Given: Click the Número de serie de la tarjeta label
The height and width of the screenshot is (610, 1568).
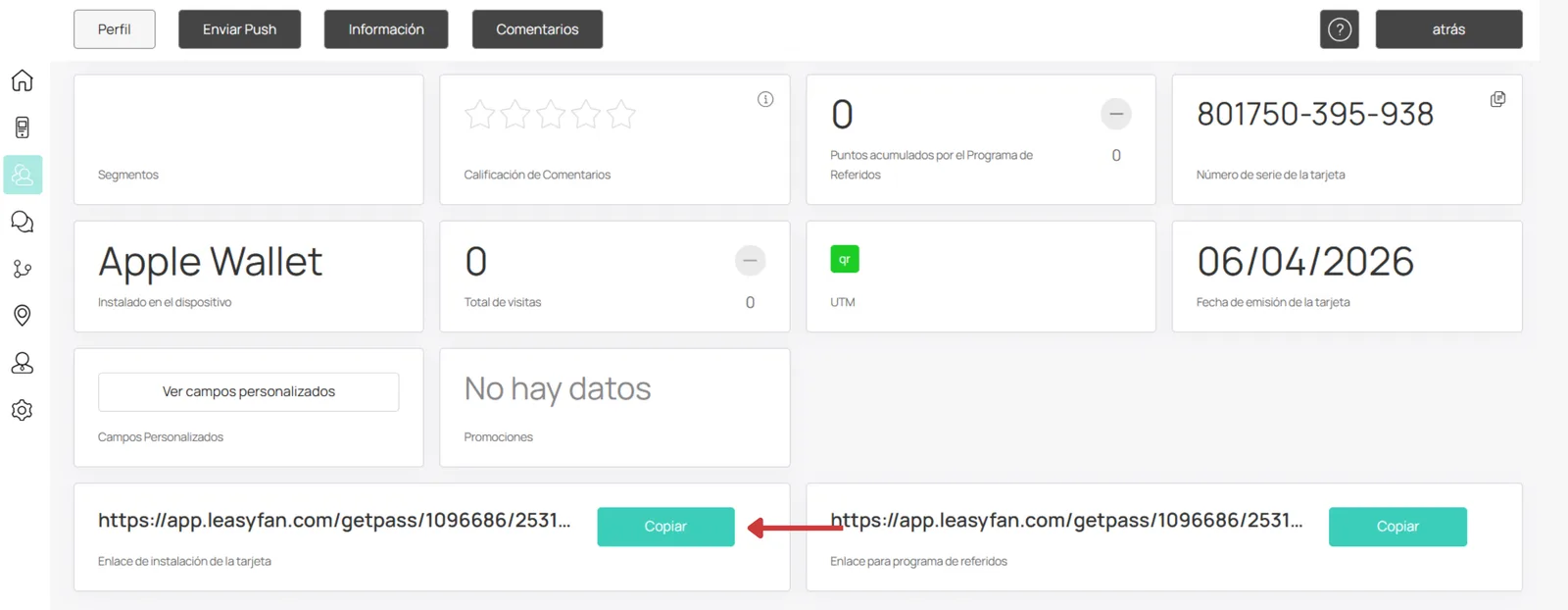Looking at the screenshot, I should coord(1270,175).
